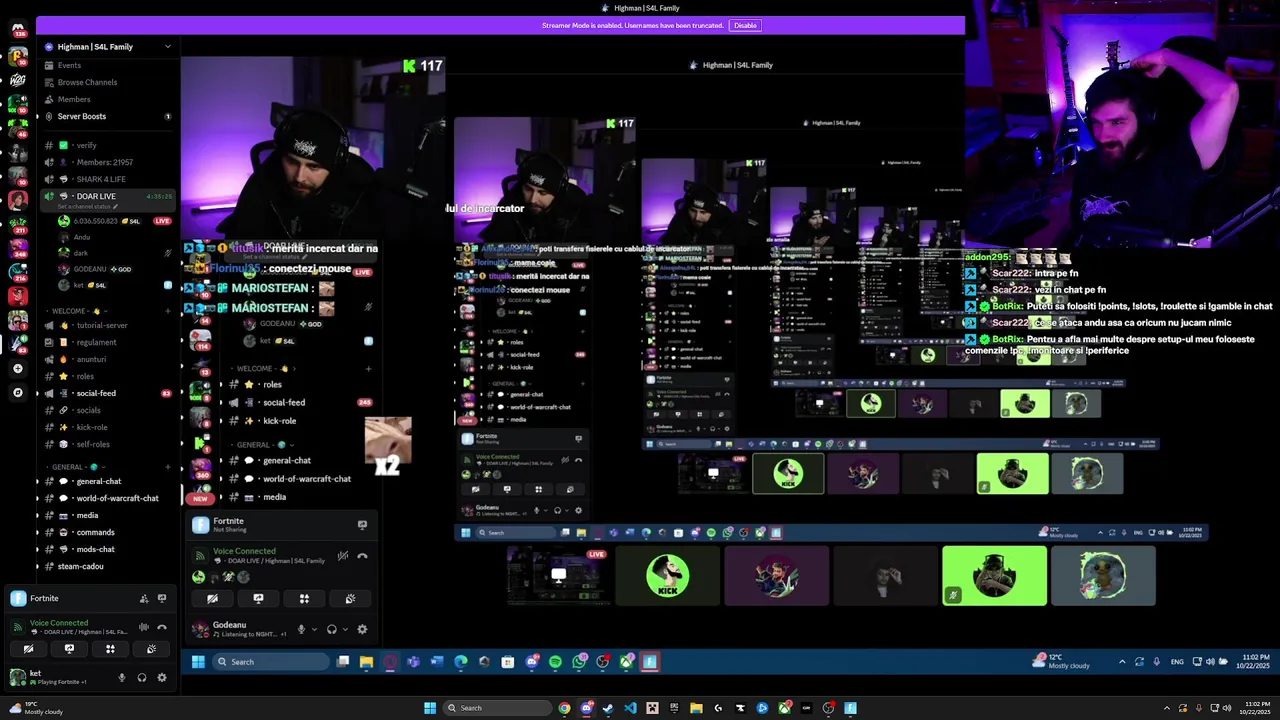Expand threads arrow beside media channel
1280x720 pixels.
(x=38, y=515)
